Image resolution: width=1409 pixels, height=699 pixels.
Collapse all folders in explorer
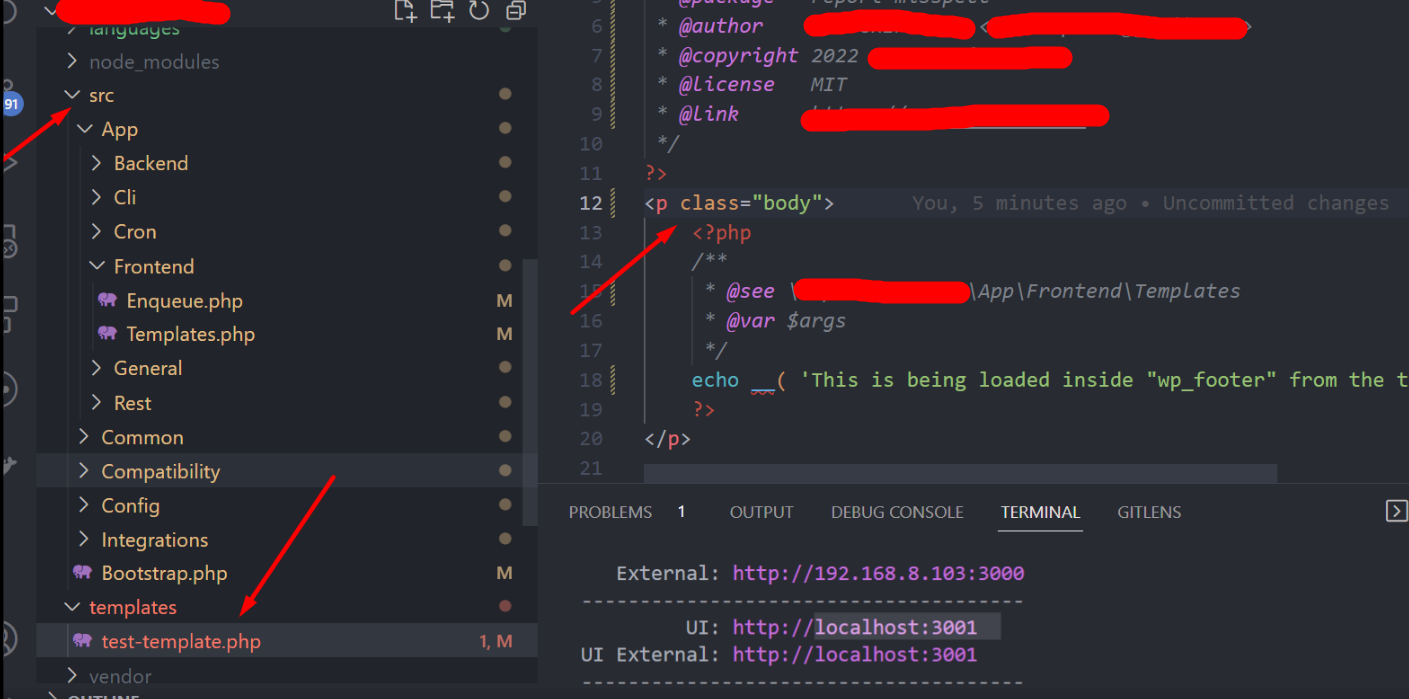pyautogui.click(x=516, y=11)
